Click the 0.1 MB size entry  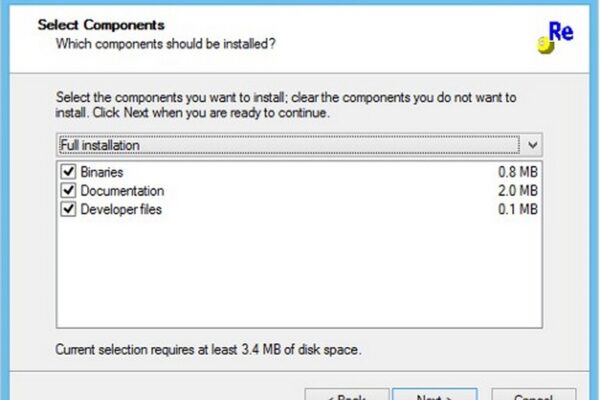click(x=518, y=209)
